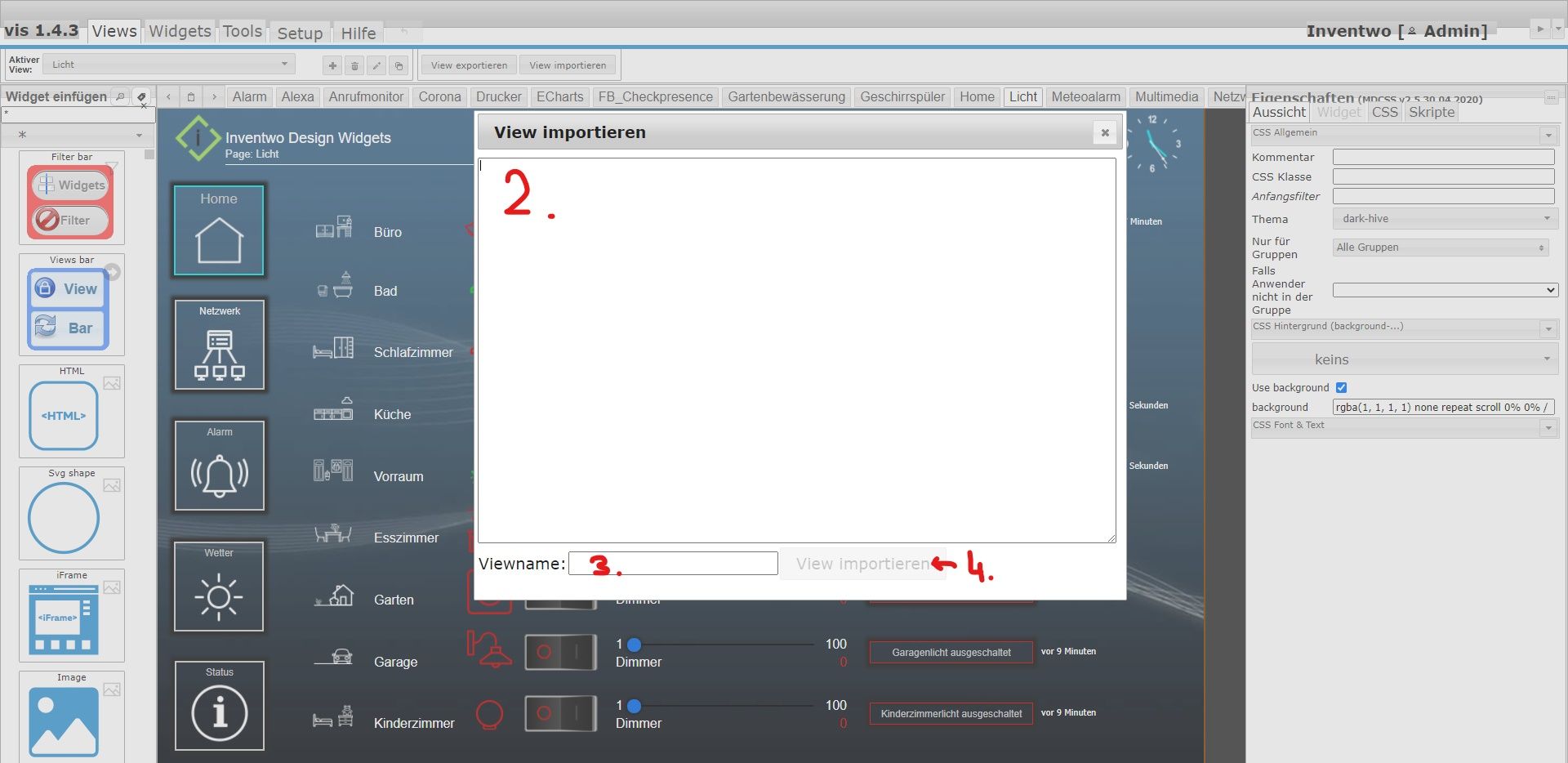
Task: Open the keins background dropdown
Action: [x=1405, y=359]
